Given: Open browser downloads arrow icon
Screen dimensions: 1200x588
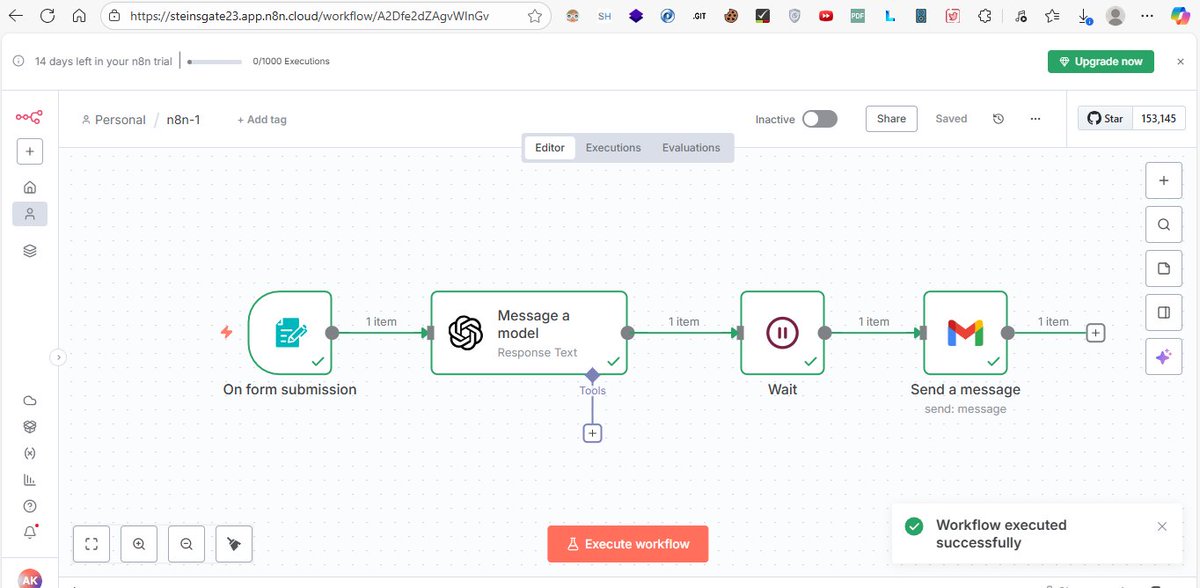Looking at the screenshot, I should pos(1084,16).
